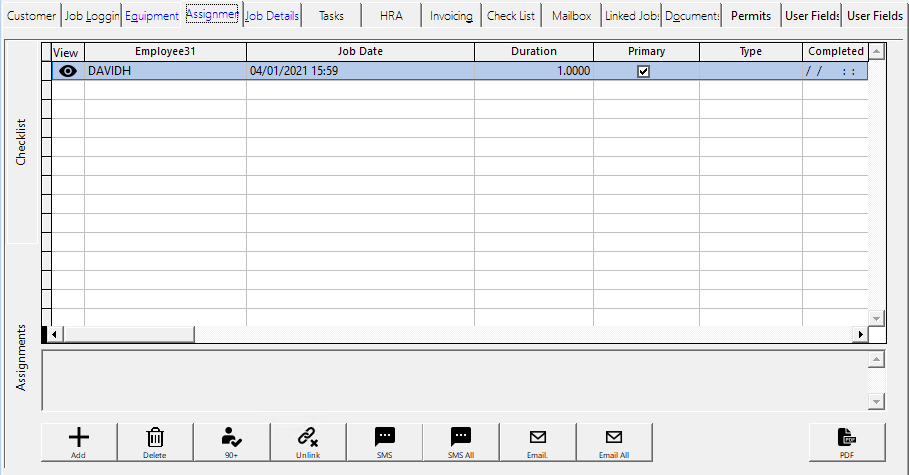Click the Email envelope icon
This screenshot has height=475, width=909.
click(538, 437)
